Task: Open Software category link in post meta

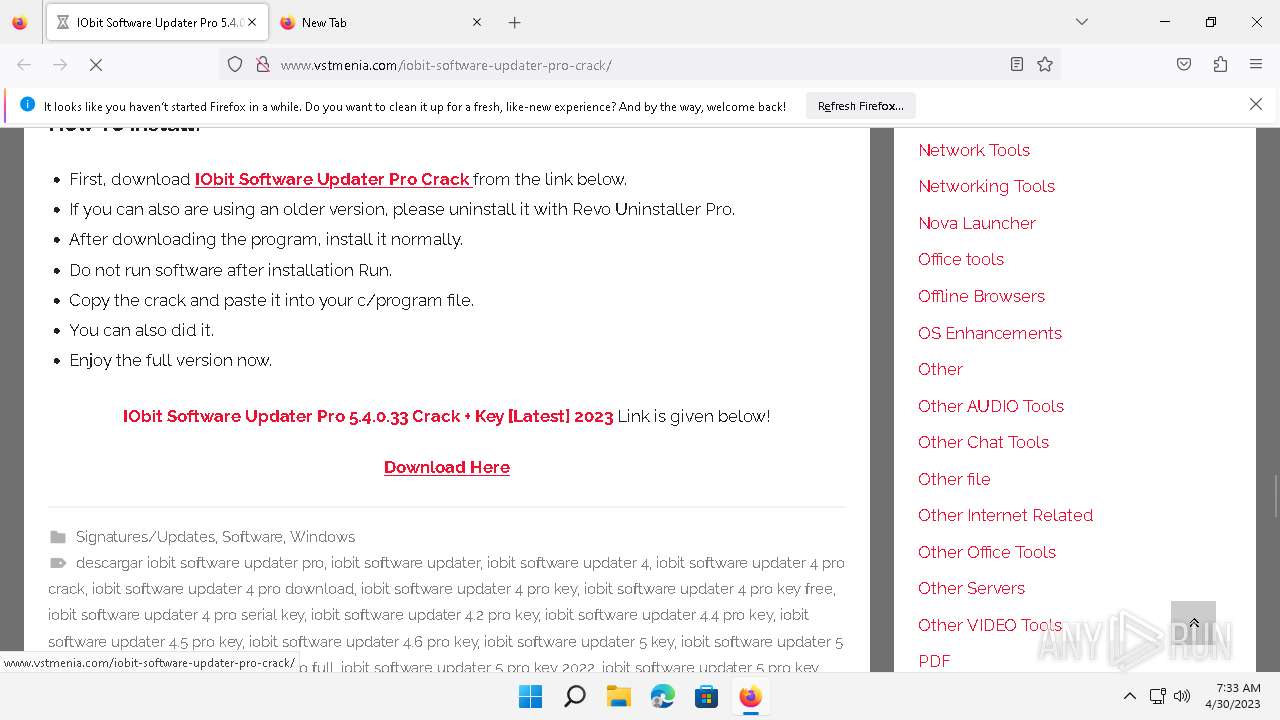Action: click(x=252, y=537)
